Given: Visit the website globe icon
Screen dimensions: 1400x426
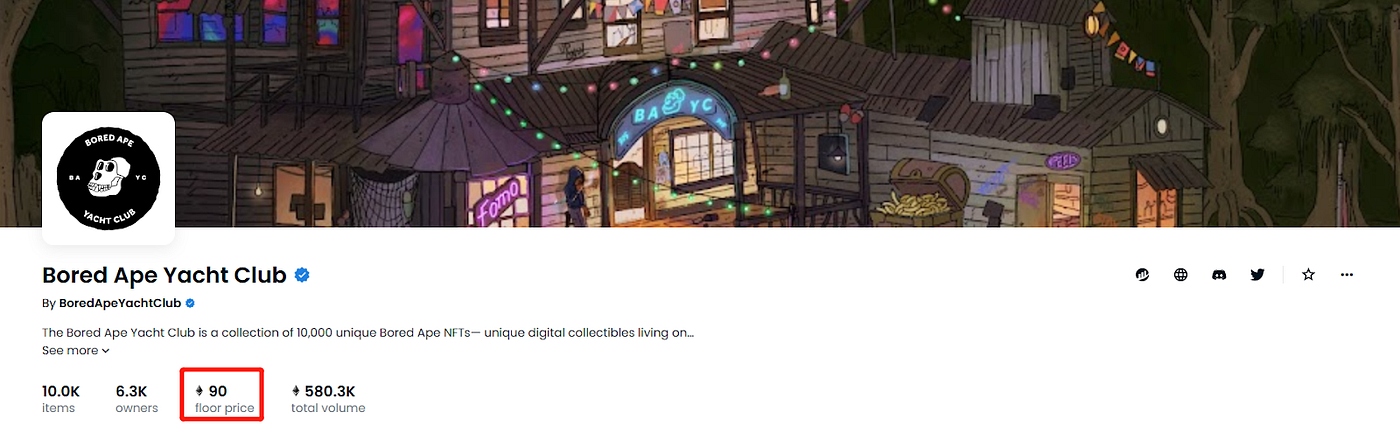Looking at the screenshot, I should tap(1181, 274).
